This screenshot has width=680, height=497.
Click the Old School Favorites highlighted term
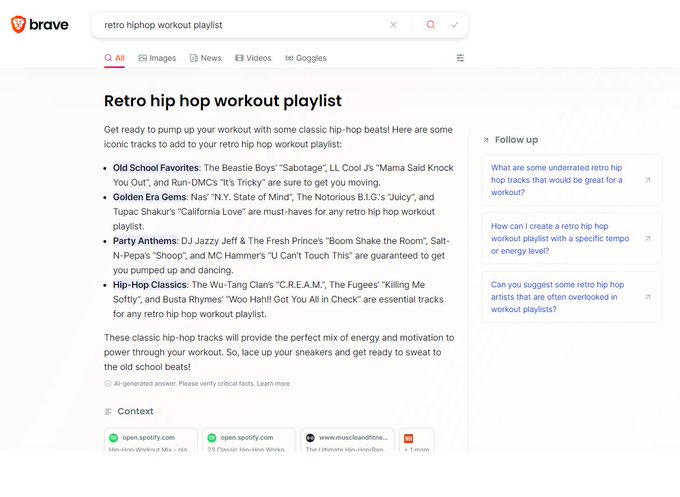(x=156, y=168)
